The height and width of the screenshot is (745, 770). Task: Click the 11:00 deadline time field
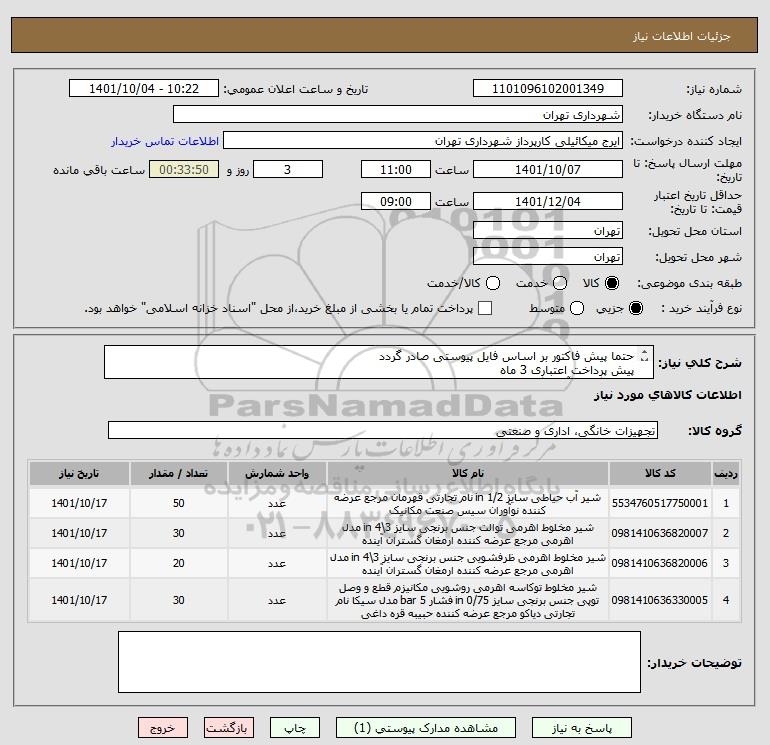tap(396, 169)
